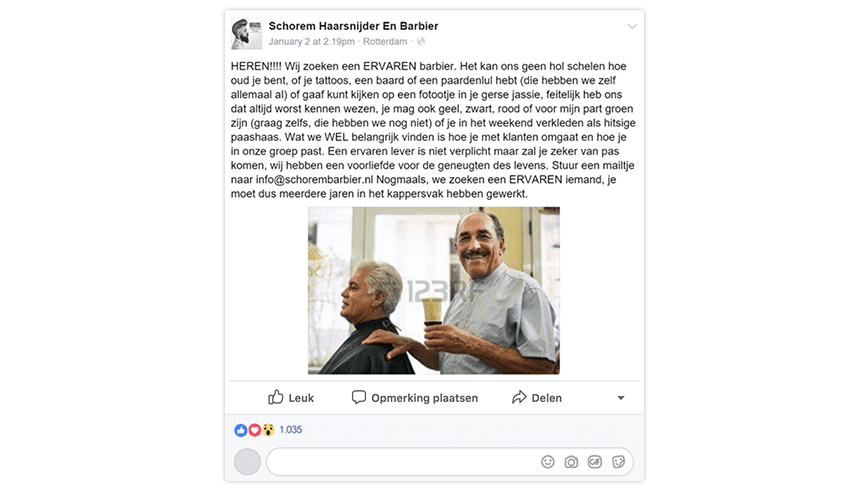Open the barber shop photo in post
The height and width of the screenshot is (490, 860).
[x=434, y=291]
